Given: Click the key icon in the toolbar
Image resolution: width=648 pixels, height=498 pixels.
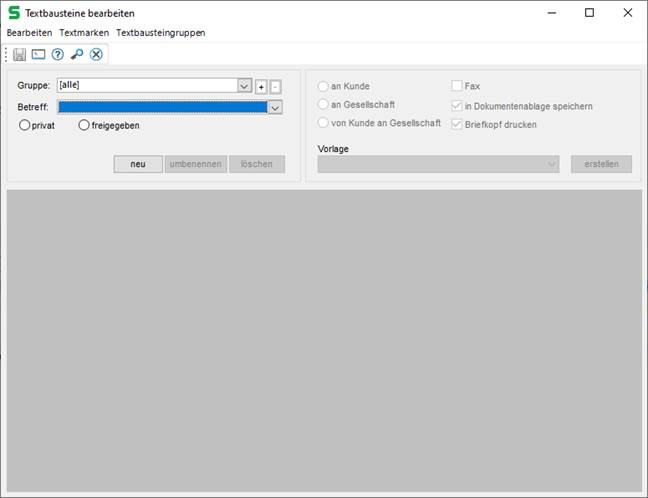Looking at the screenshot, I should [77, 54].
